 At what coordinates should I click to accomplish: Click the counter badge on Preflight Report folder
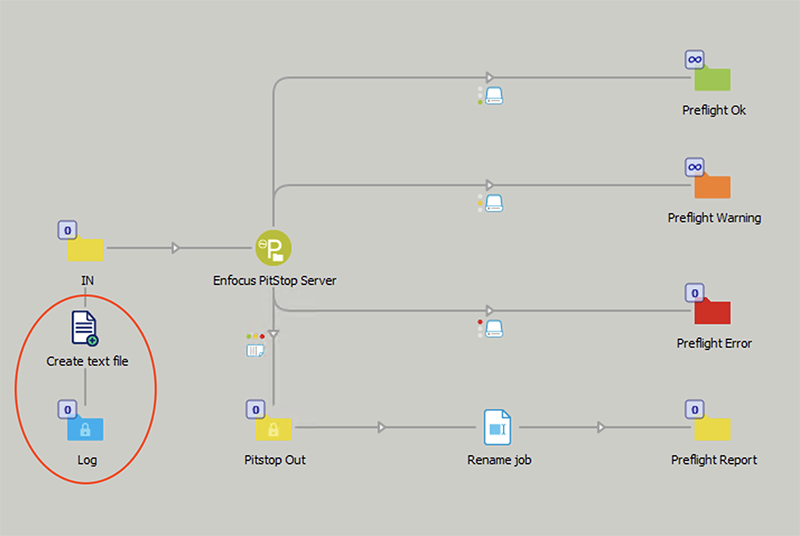click(694, 409)
